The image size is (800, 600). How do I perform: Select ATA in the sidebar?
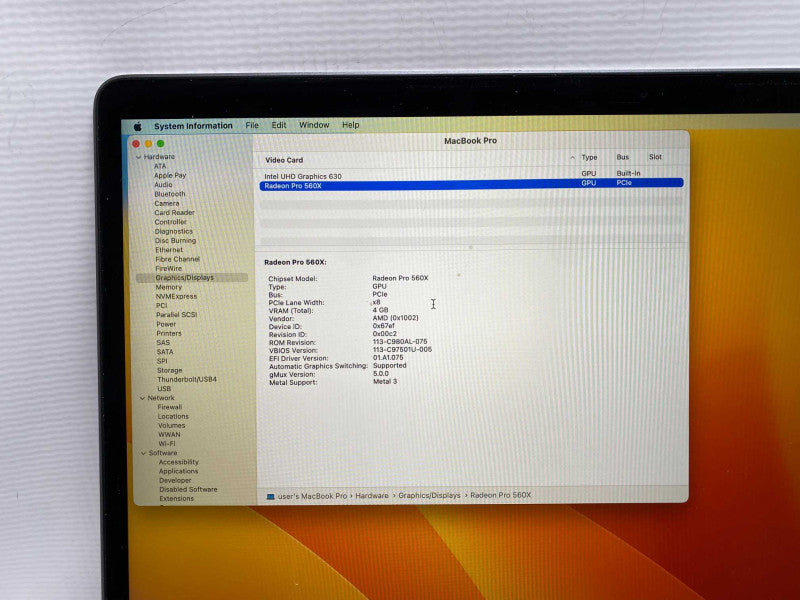tap(160, 166)
